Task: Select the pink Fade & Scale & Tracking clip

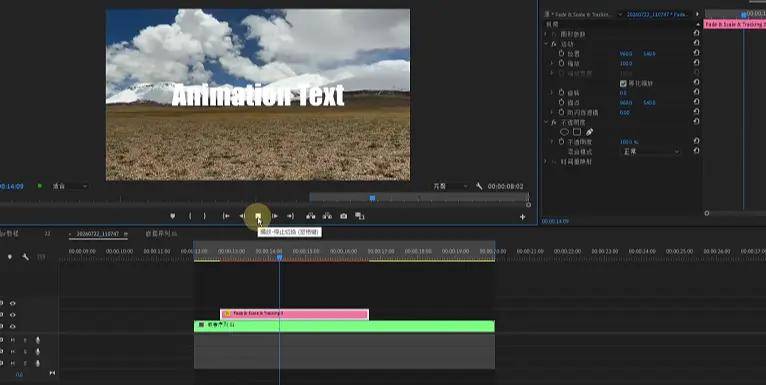Action: click(x=295, y=314)
